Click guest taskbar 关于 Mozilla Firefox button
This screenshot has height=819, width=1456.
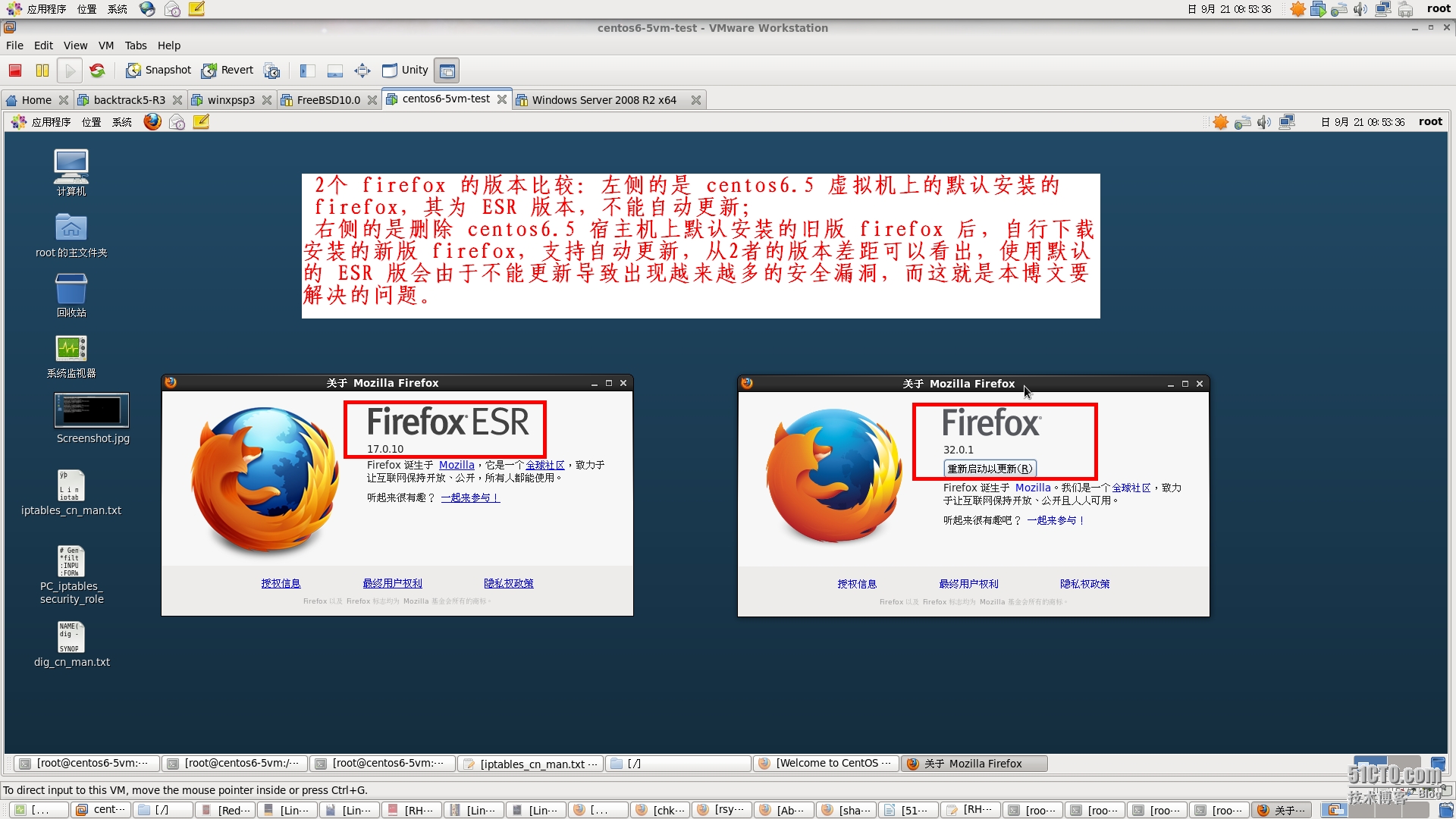point(974,764)
